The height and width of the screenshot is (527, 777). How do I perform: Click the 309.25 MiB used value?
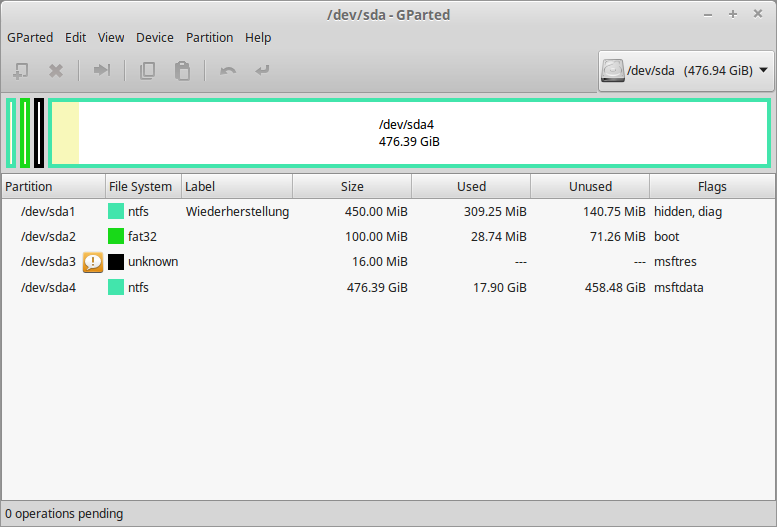(495, 212)
